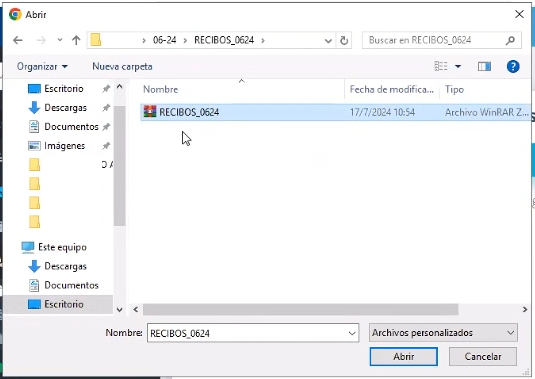Toggle the preview pane
Viewport: 535px width, 379px height.
pyautogui.click(x=484, y=66)
